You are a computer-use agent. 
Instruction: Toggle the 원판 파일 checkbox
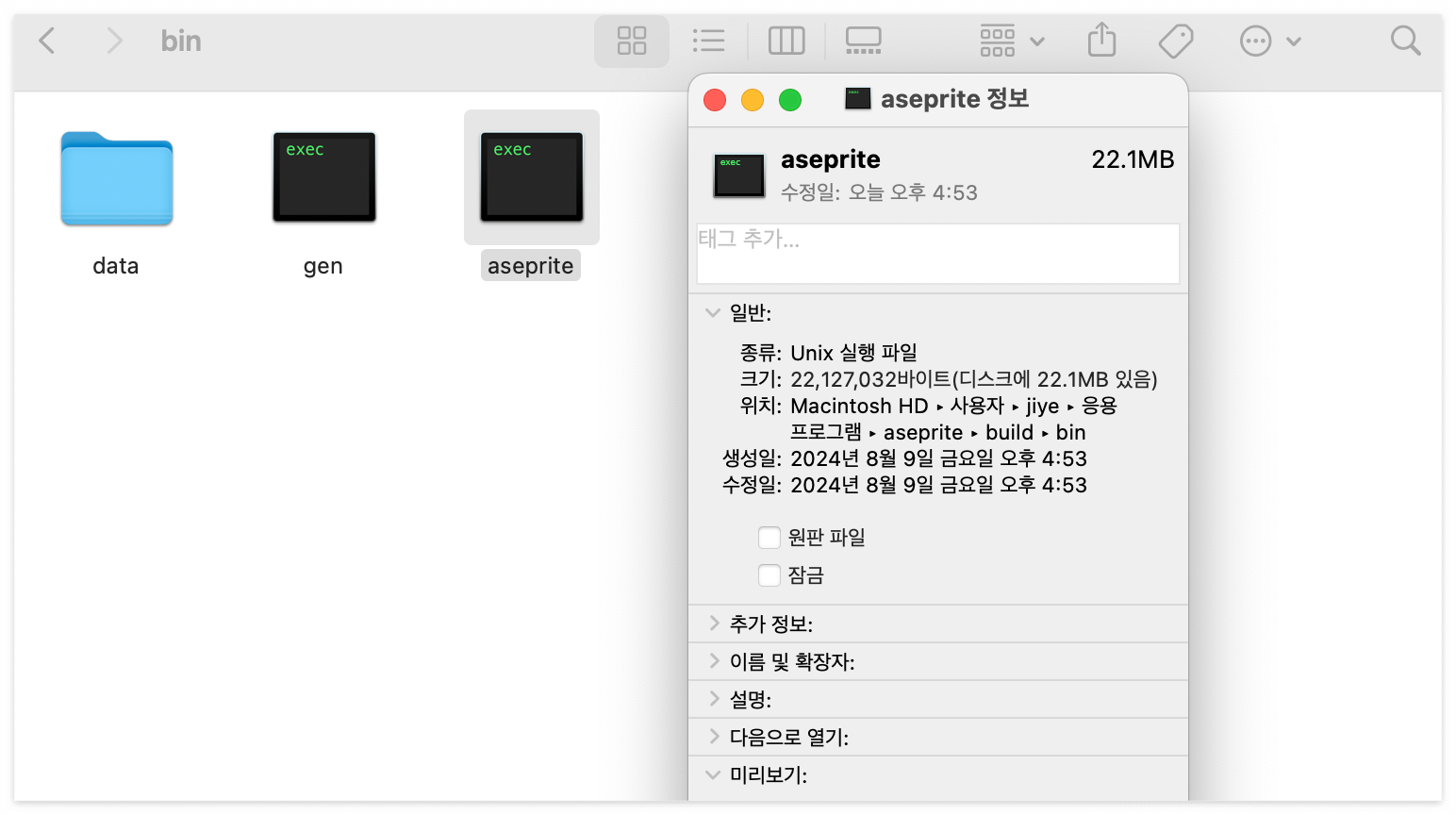click(769, 538)
